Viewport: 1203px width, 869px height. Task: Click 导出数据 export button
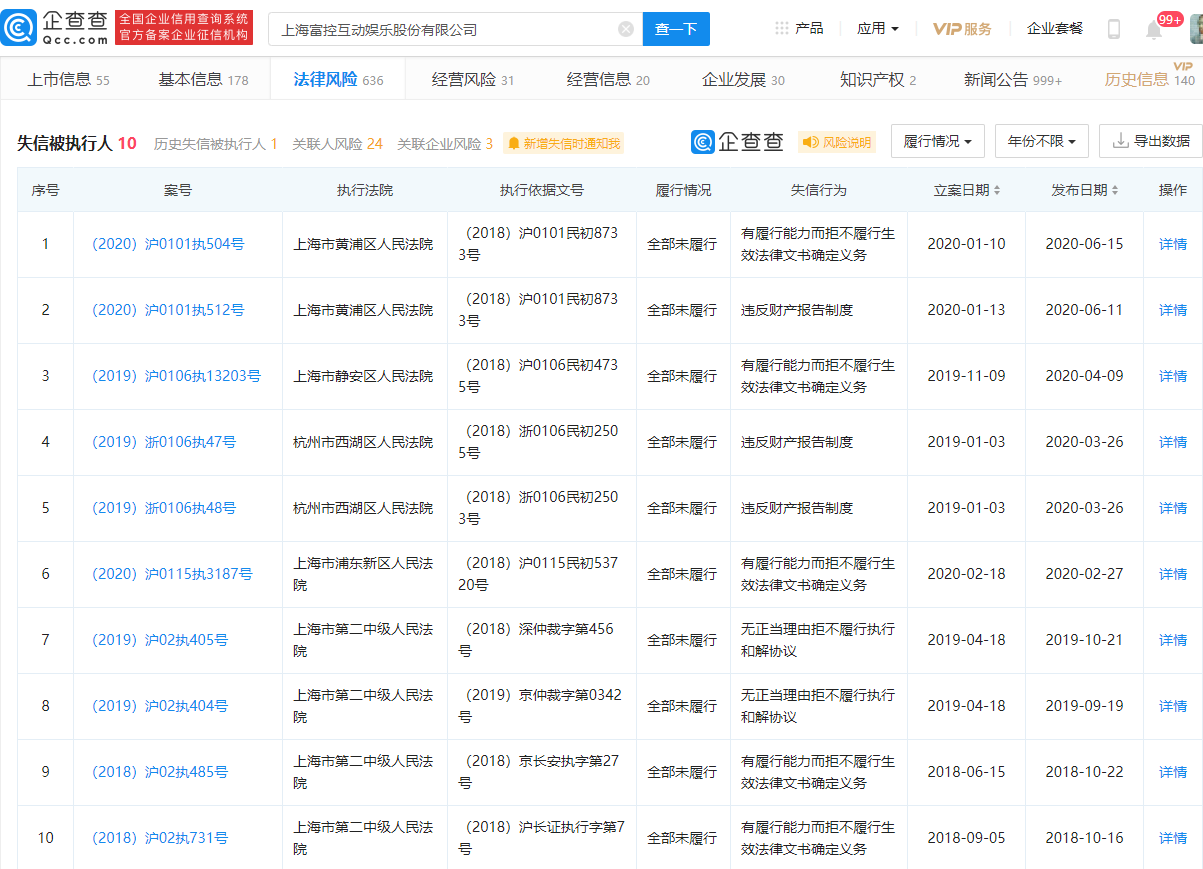coord(1150,142)
